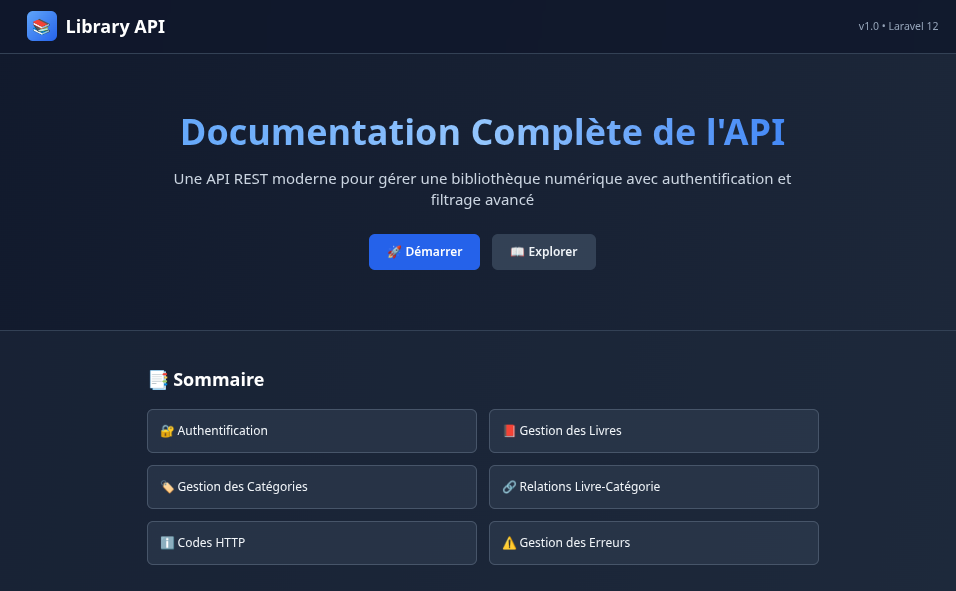Click the warning triangle for Gestion des Erreurs
This screenshot has width=956, height=591.
pyautogui.click(x=510, y=542)
